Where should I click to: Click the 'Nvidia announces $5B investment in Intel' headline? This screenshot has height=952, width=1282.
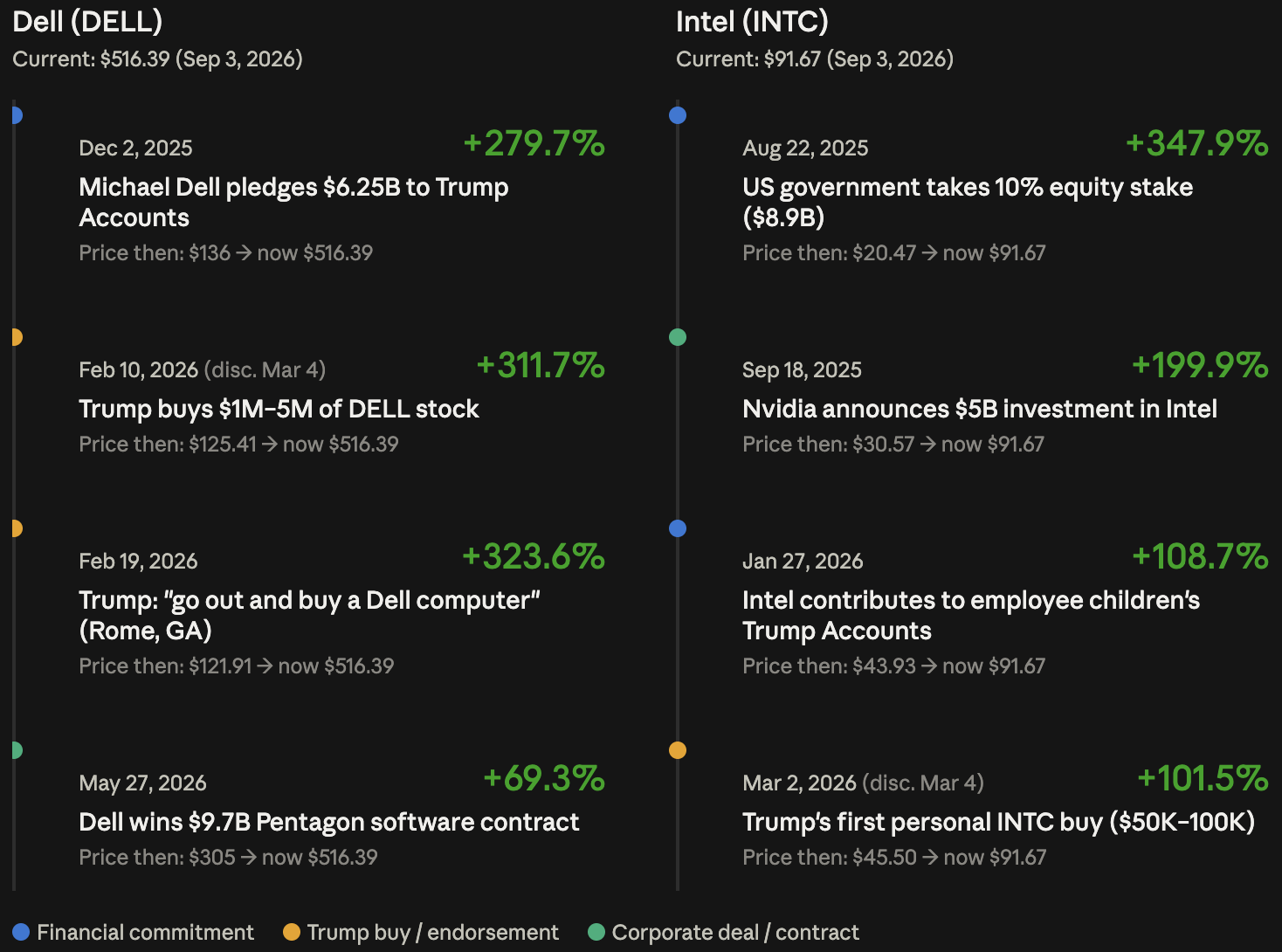click(980, 409)
